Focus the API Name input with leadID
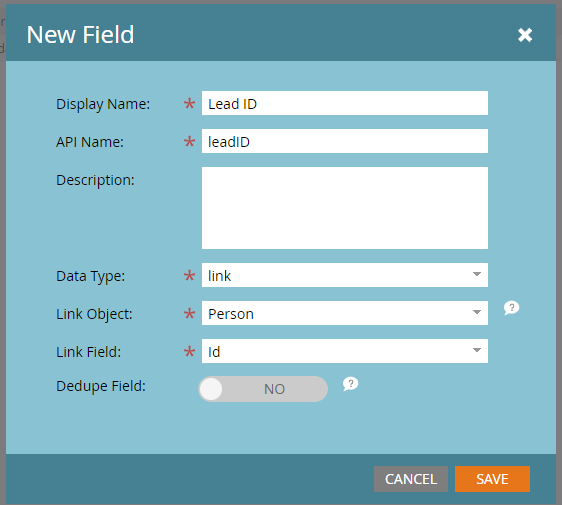The width and height of the screenshot is (562, 505). (x=344, y=141)
